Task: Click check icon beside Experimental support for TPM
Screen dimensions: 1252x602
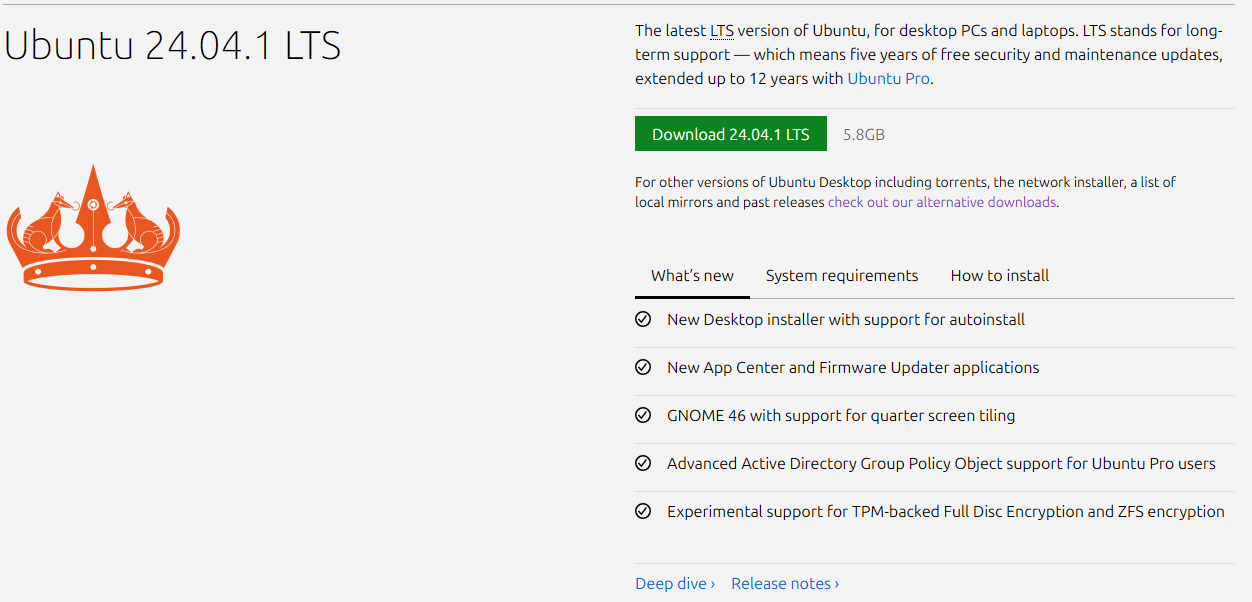Action: (643, 512)
